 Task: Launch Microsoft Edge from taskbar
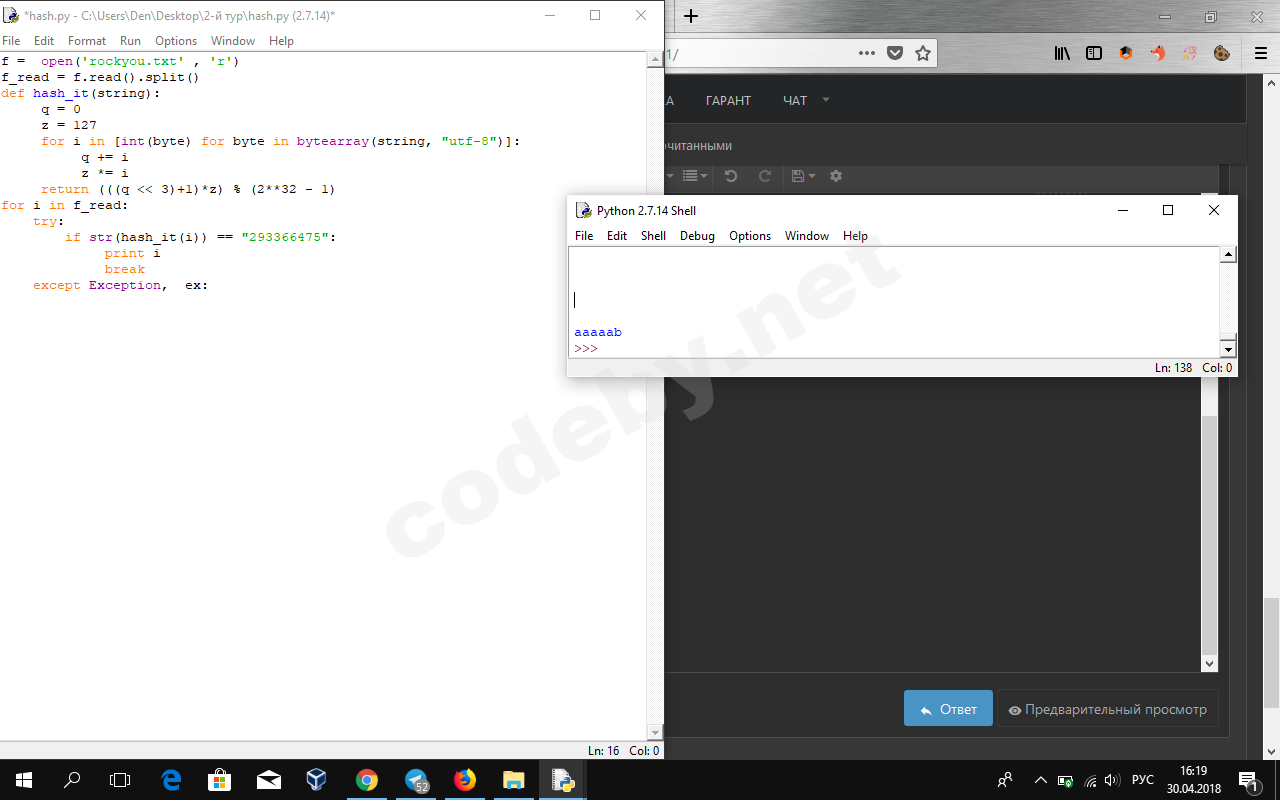(x=171, y=780)
